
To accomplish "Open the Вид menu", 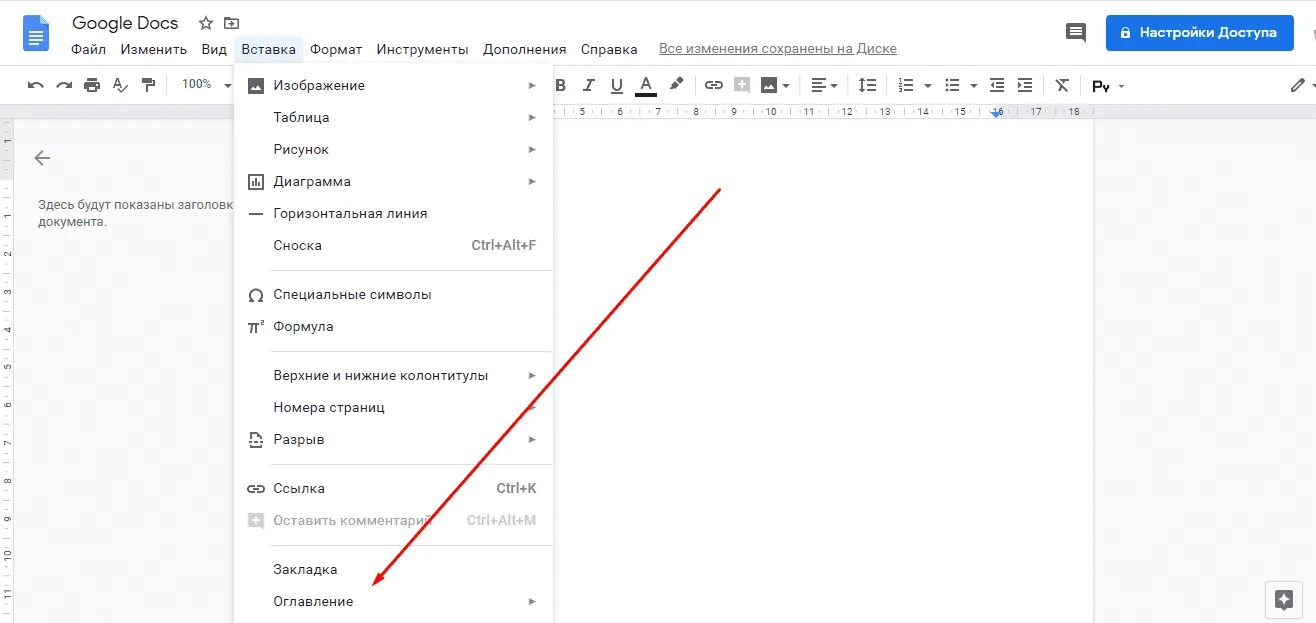I will click(214, 49).
